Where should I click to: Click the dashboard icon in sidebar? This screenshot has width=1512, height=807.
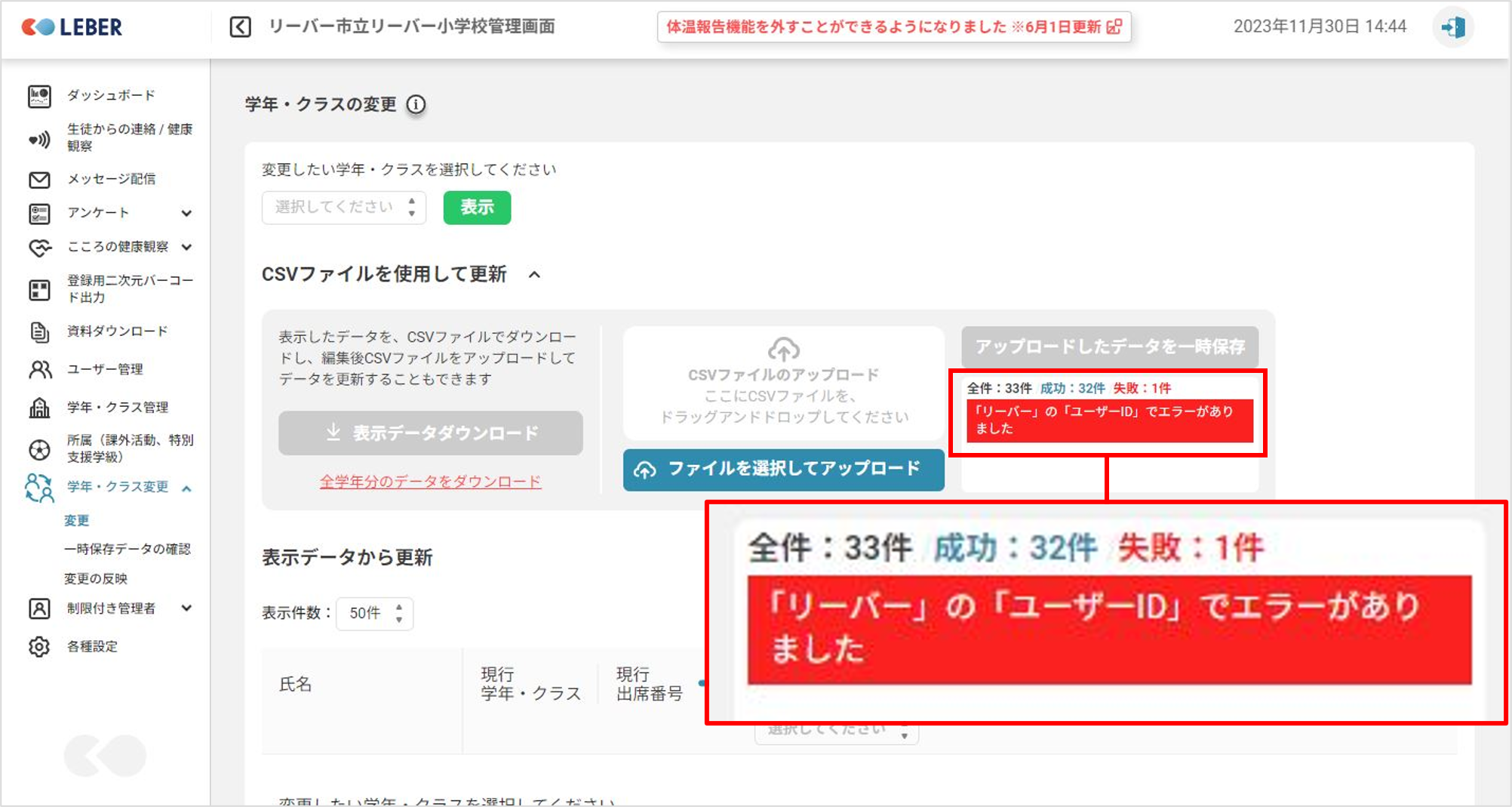coord(39,96)
